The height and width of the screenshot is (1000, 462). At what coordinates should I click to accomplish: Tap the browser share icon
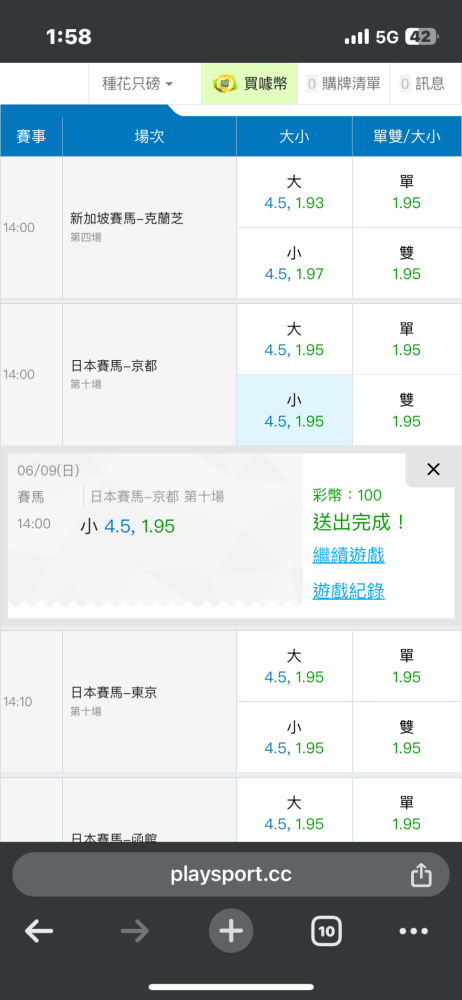click(x=421, y=874)
